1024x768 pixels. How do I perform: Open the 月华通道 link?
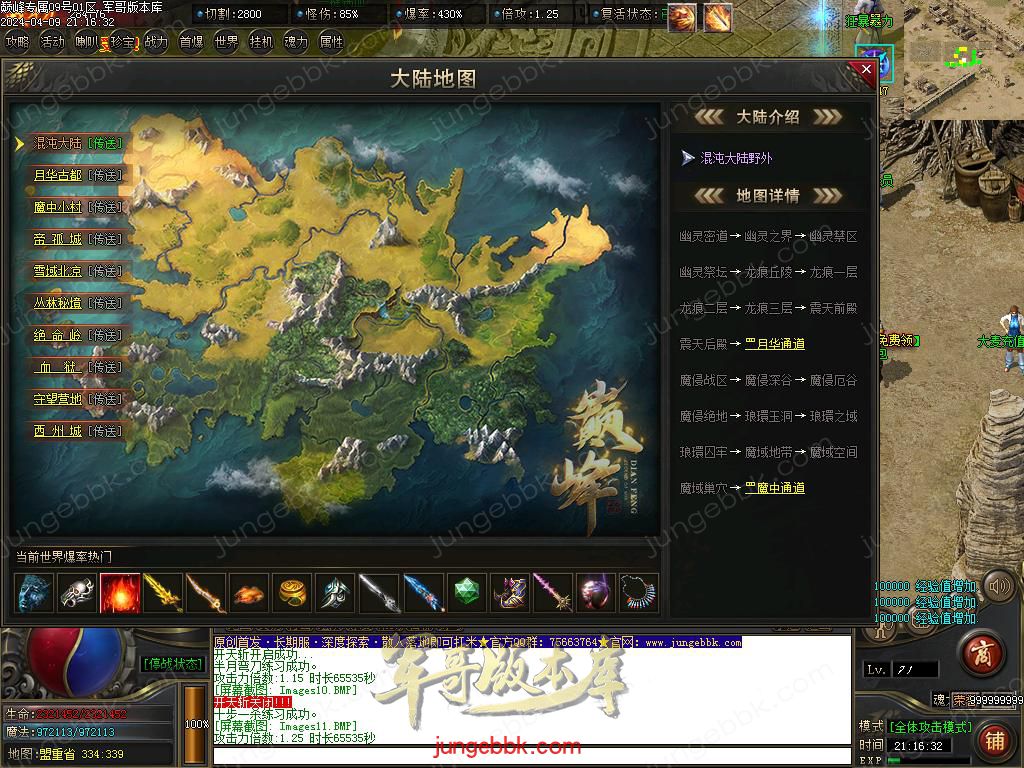(775, 344)
